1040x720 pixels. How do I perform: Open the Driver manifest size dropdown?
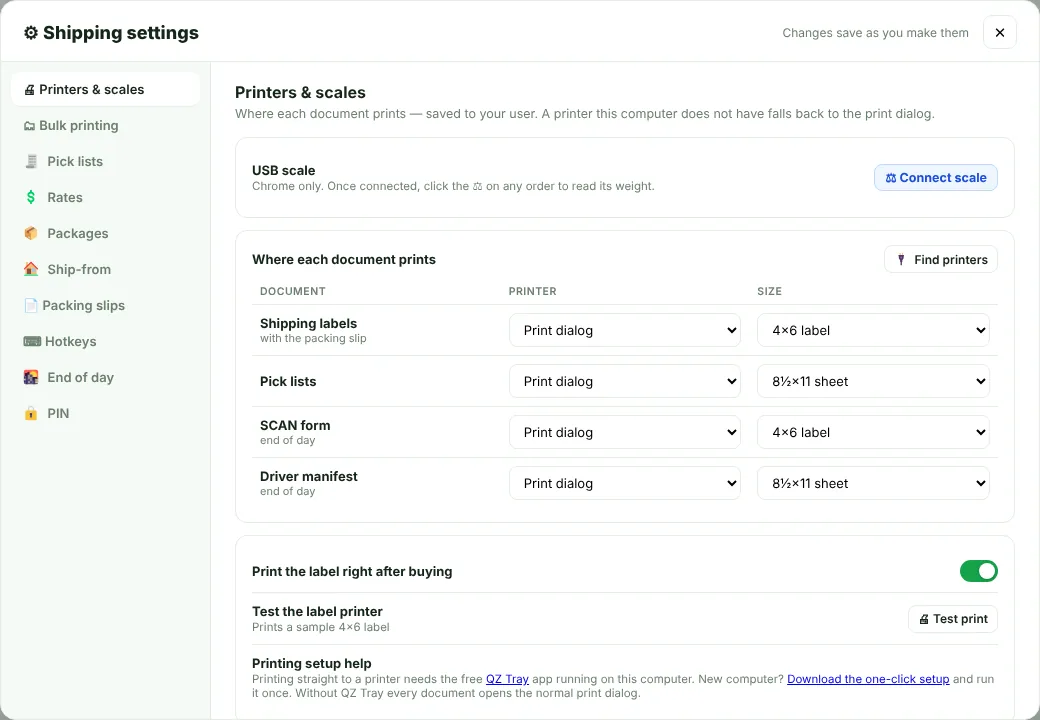click(x=873, y=483)
